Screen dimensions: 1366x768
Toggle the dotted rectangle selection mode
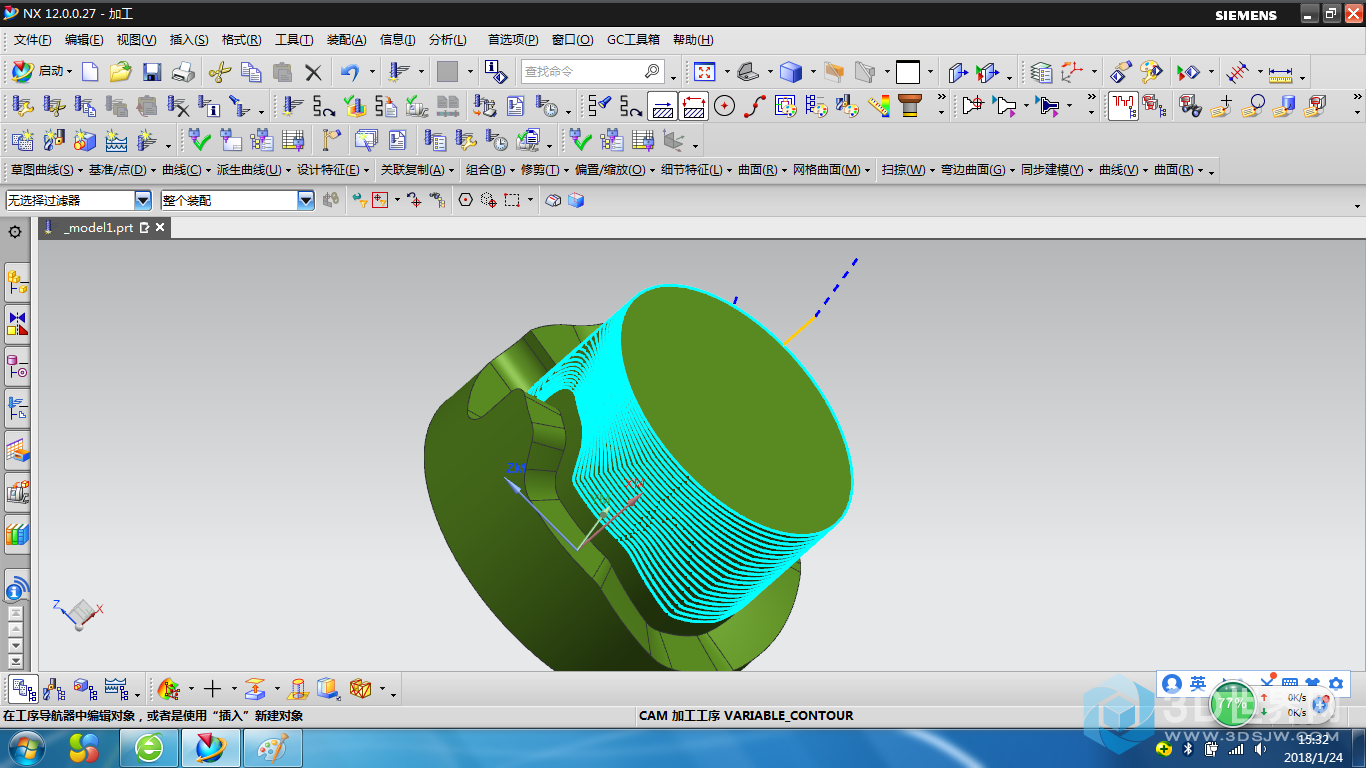[512, 200]
